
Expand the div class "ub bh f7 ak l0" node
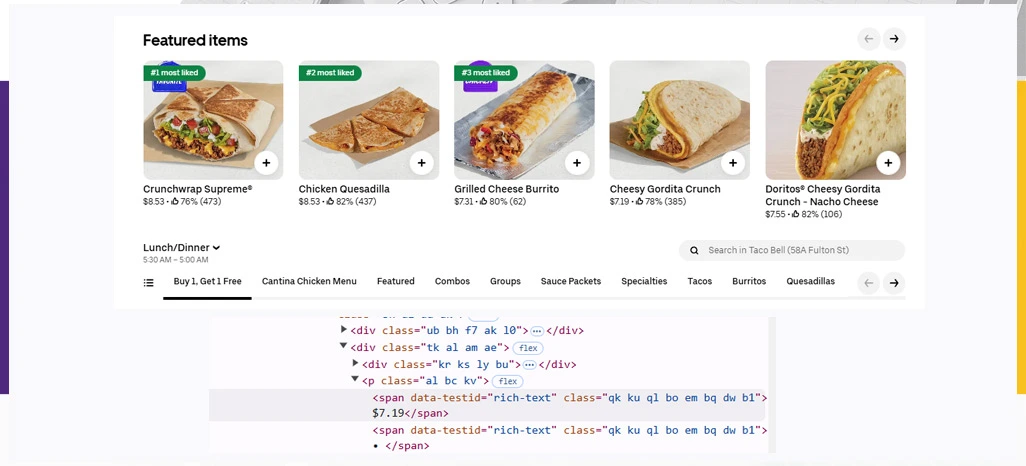pyautogui.click(x=344, y=330)
